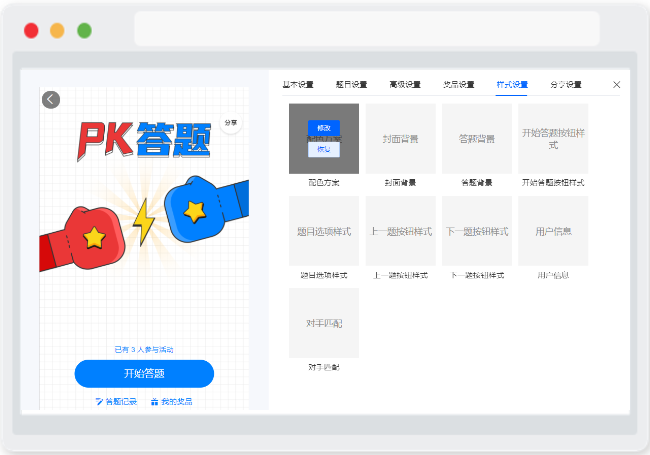
Task: Close the settings panel with the X
Action: [616, 85]
